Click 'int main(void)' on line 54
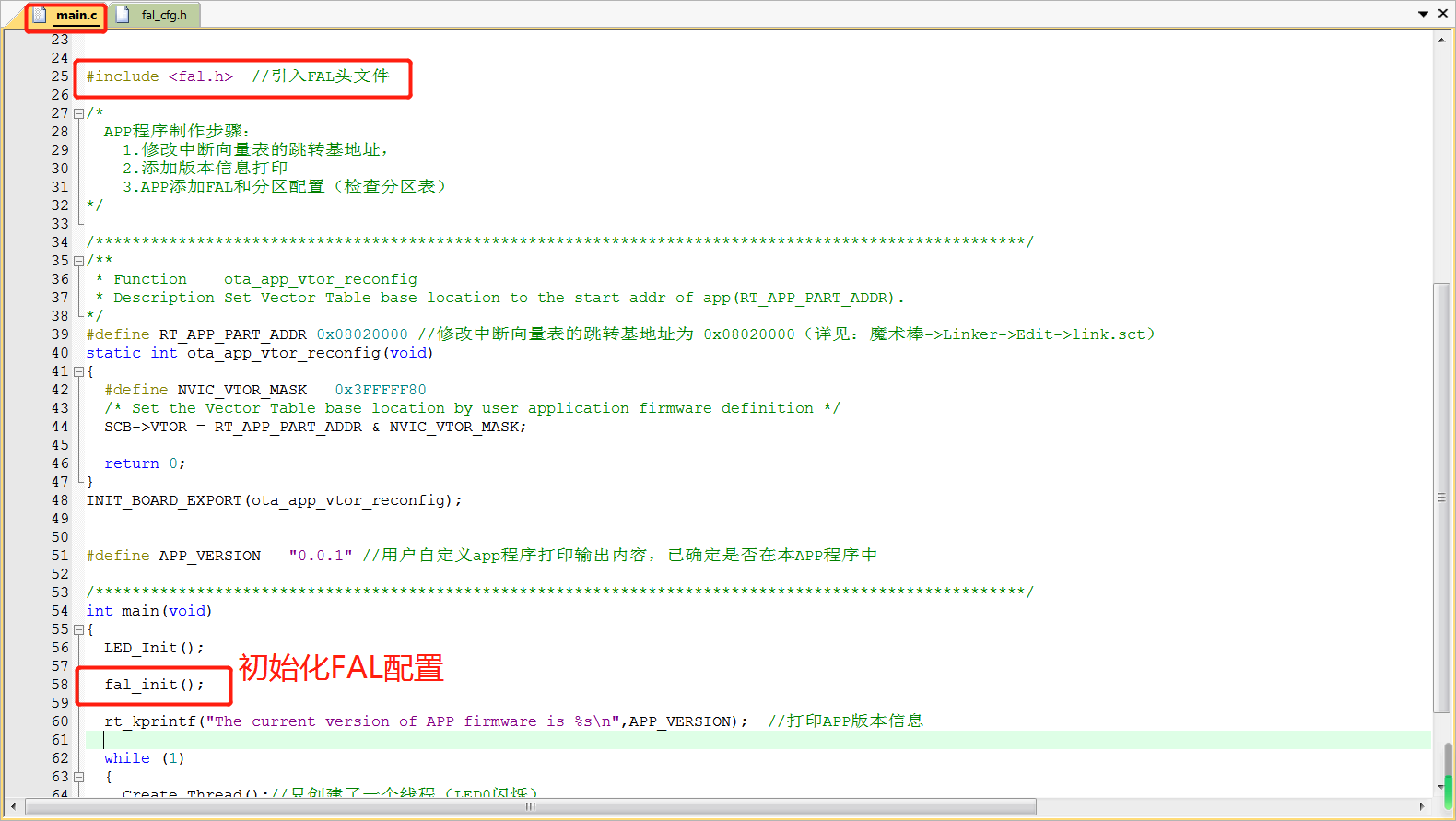The image size is (1456, 821). pos(149,611)
